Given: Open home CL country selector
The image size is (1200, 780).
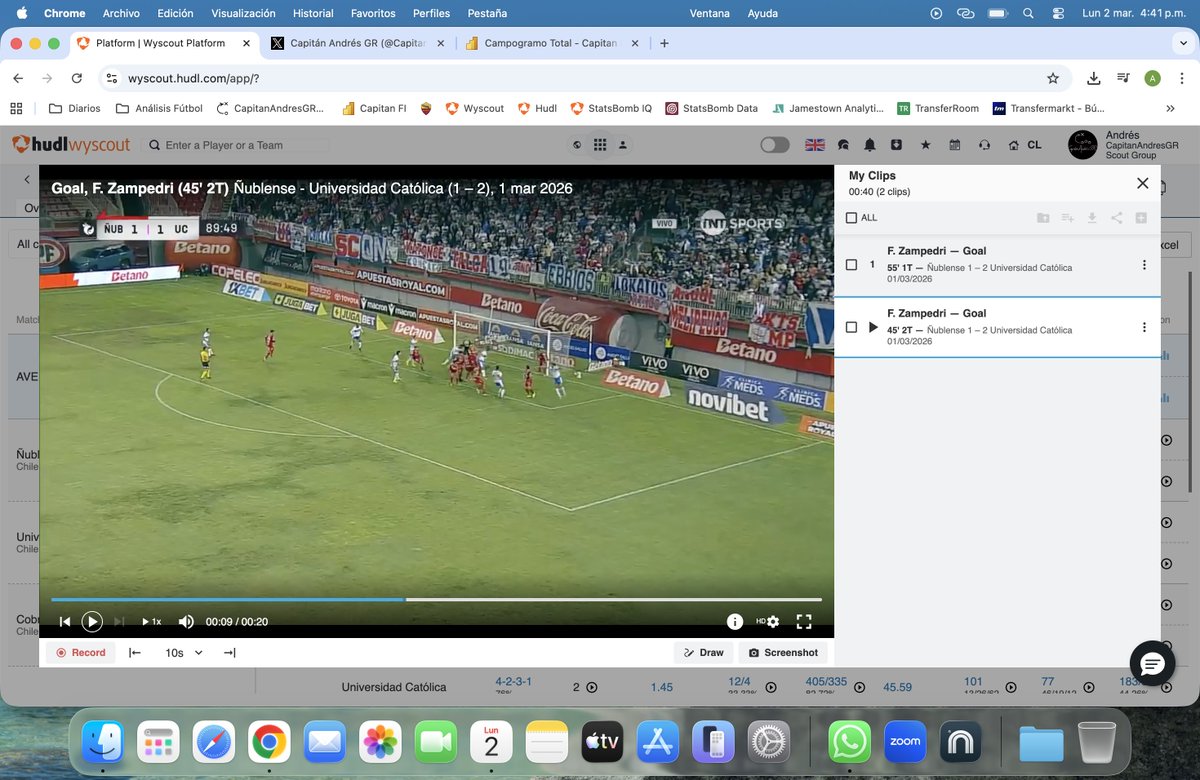Looking at the screenshot, I should point(1025,145).
